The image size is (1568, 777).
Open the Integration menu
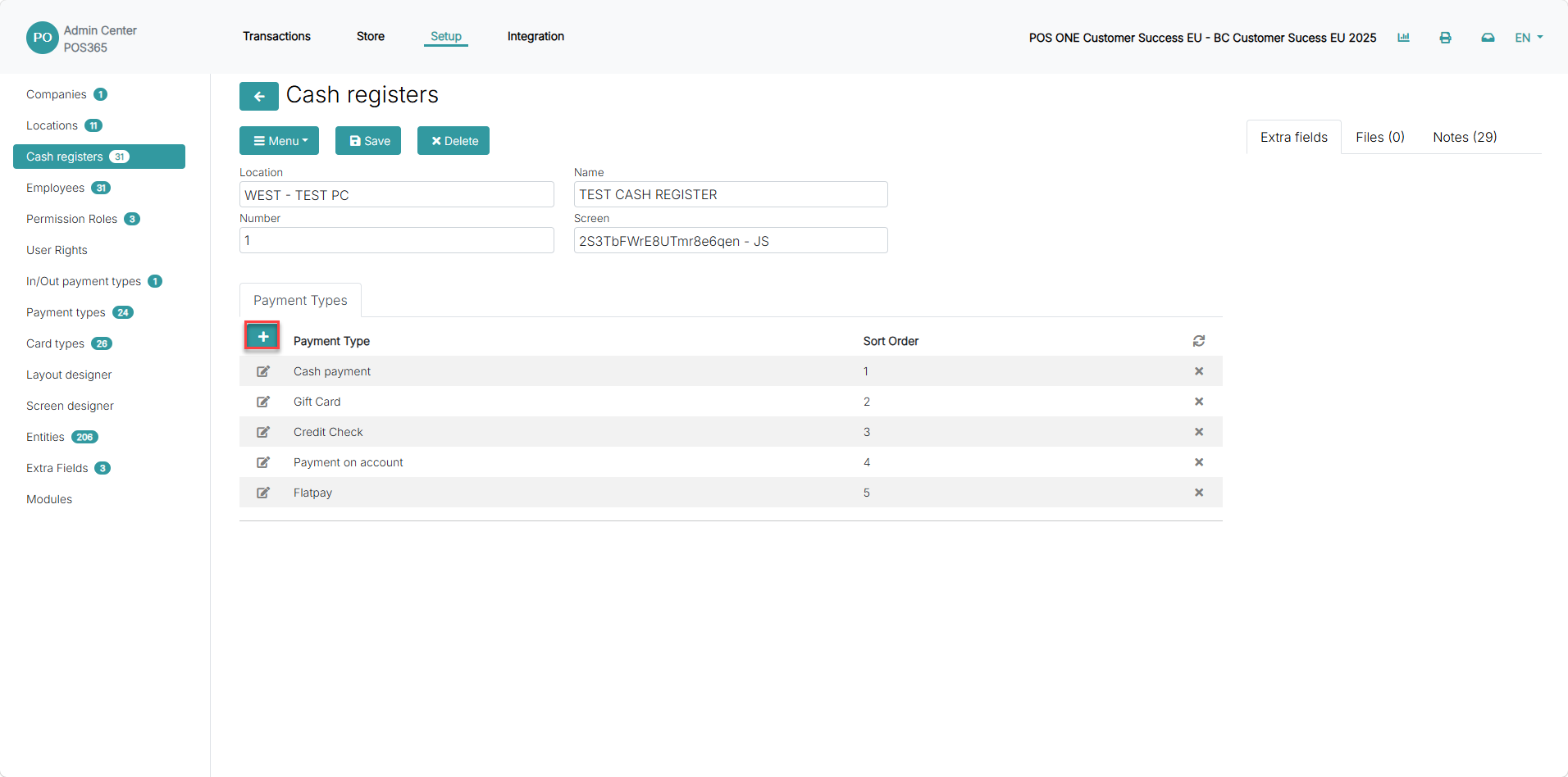point(536,36)
